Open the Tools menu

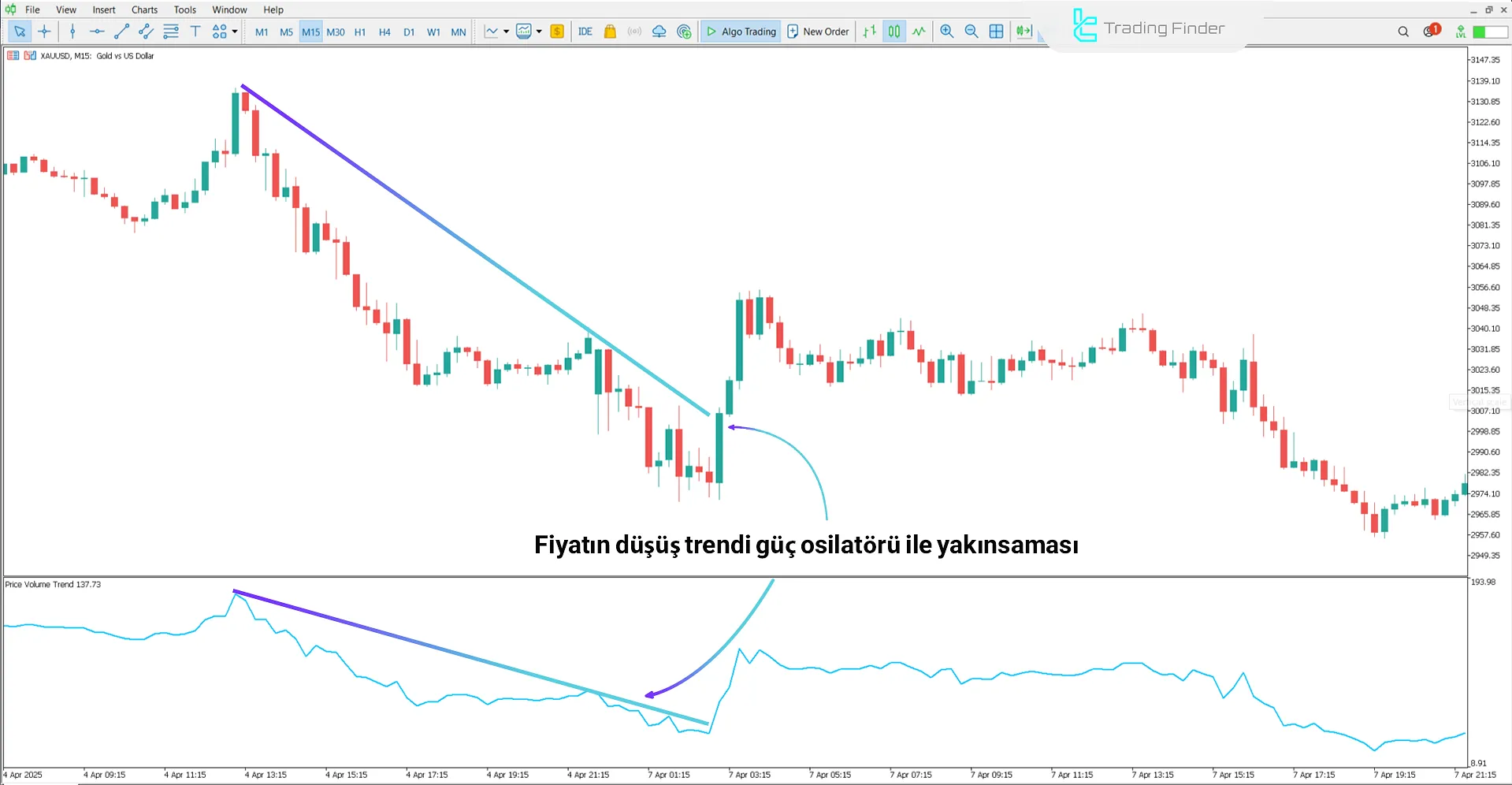[184, 9]
